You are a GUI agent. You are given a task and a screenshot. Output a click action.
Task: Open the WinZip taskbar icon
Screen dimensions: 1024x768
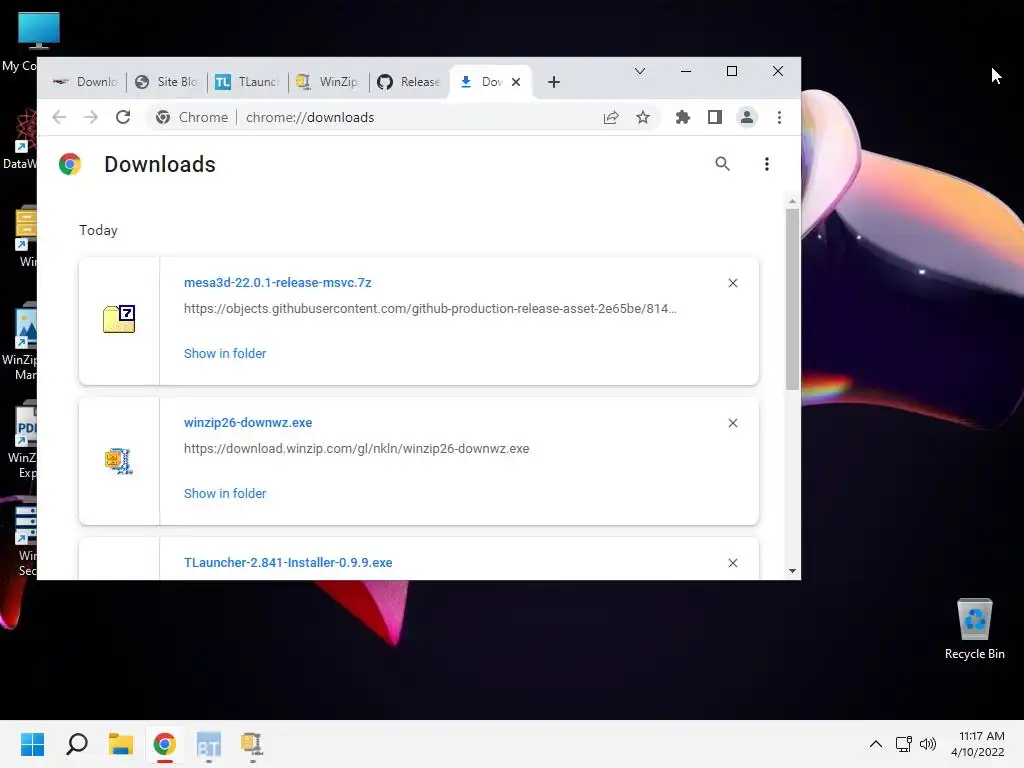pyautogui.click(x=252, y=744)
